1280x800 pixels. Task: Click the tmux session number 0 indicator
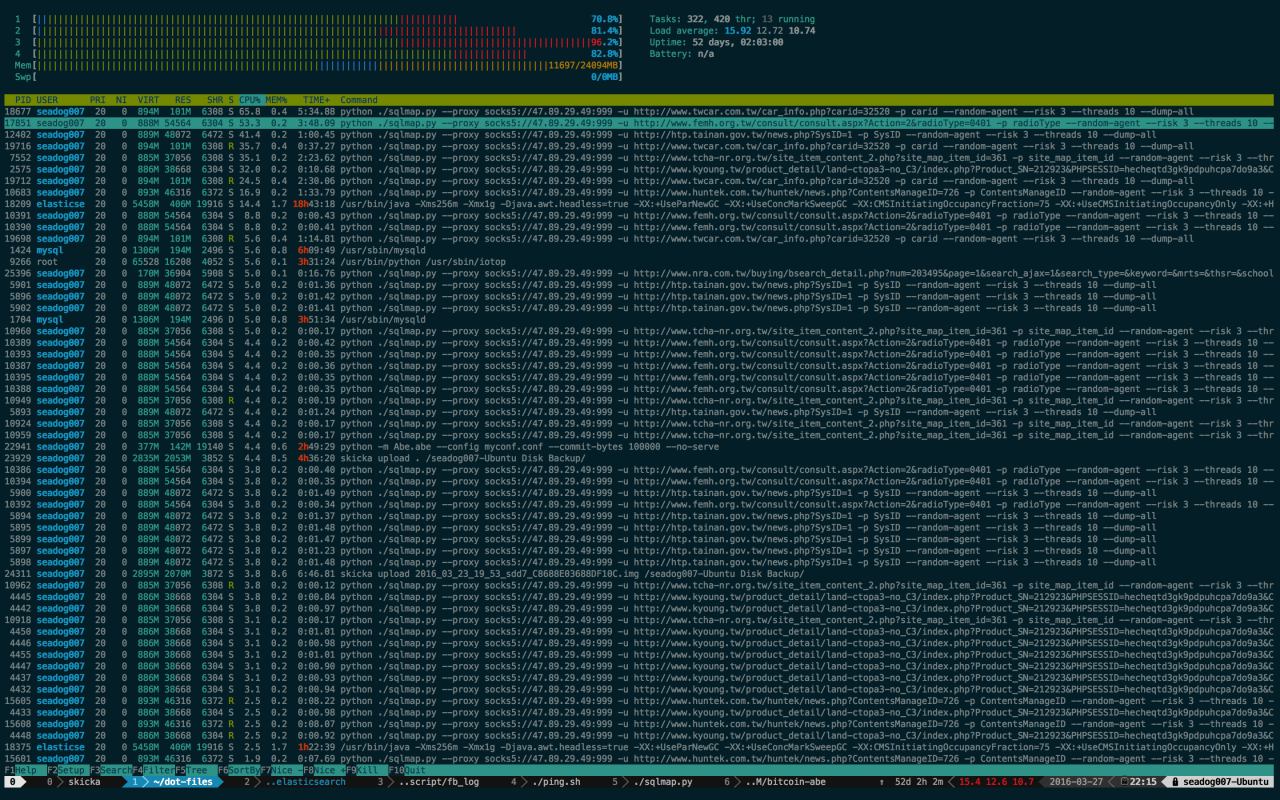coord(12,782)
